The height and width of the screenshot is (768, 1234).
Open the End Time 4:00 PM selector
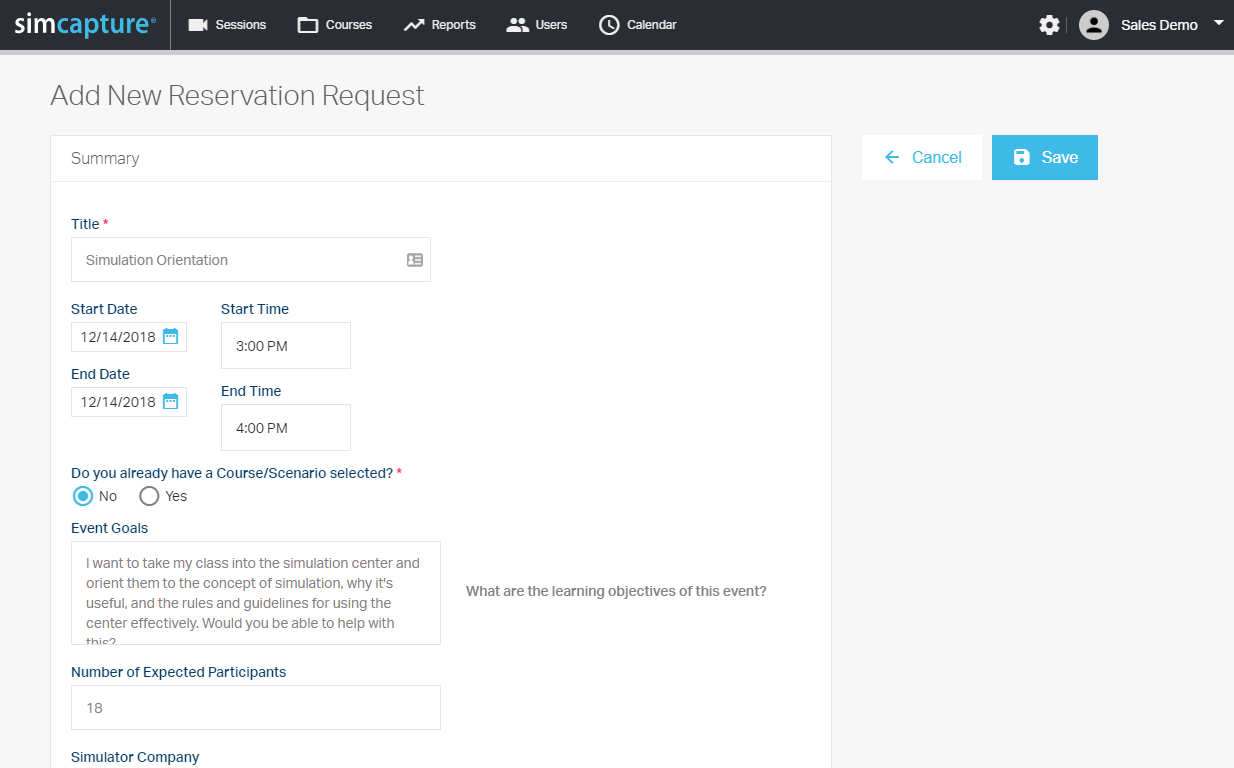coord(285,428)
